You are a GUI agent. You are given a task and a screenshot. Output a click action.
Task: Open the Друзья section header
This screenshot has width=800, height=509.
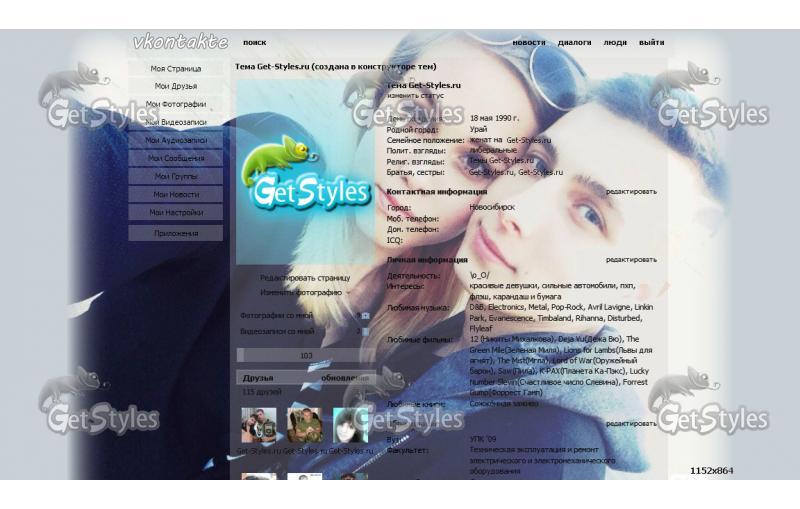coord(258,378)
